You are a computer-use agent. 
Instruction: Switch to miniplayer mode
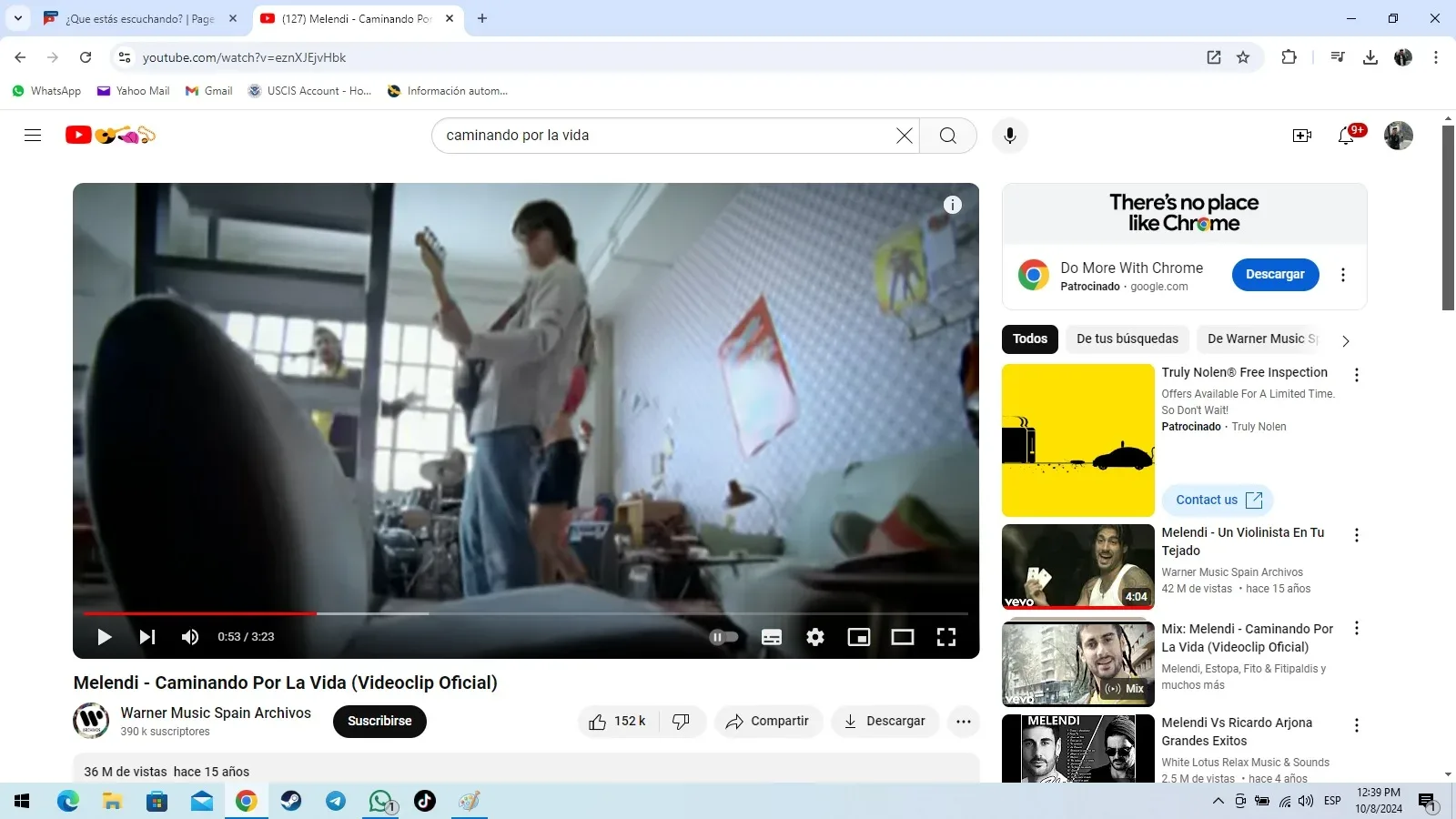(x=859, y=637)
